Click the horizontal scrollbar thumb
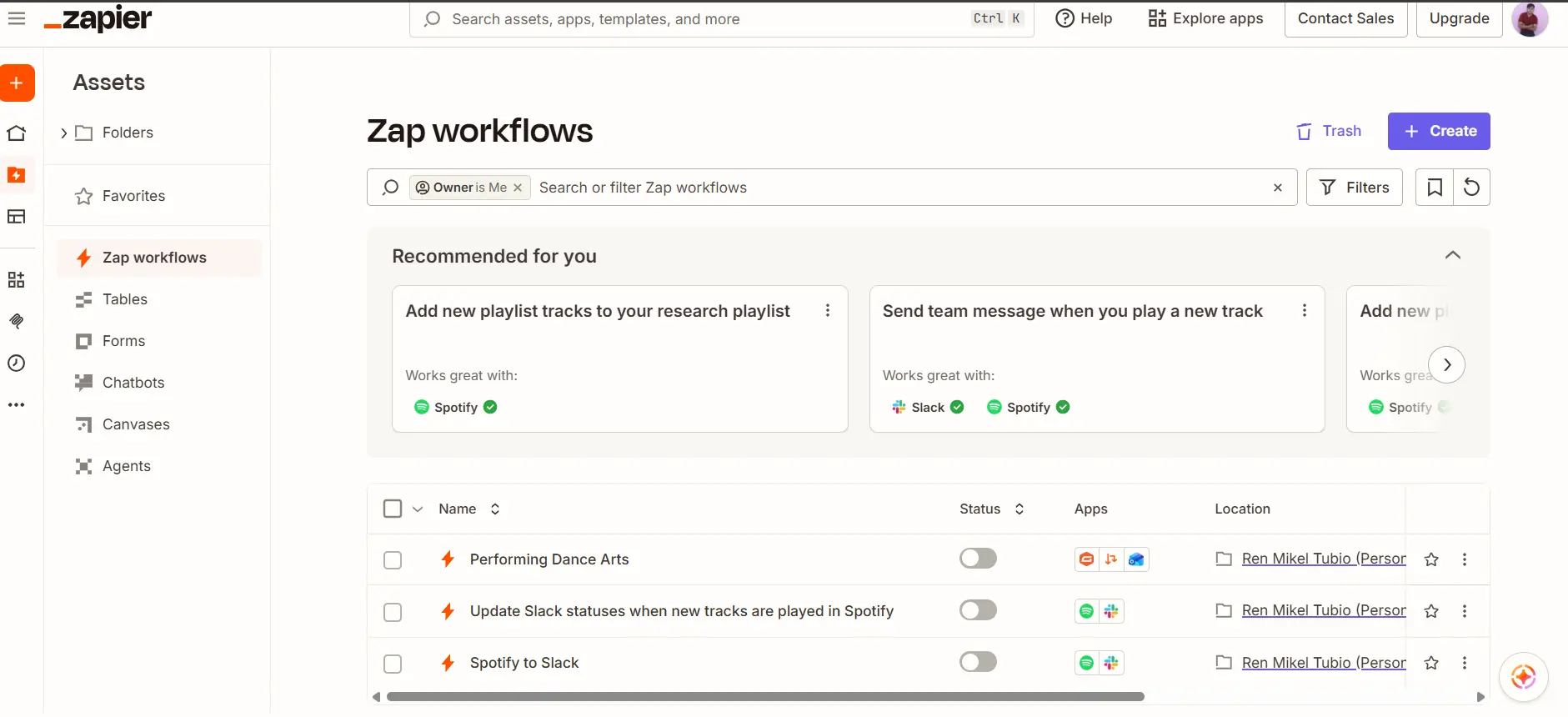Viewport: 1568px width, 717px height. [x=765, y=696]
